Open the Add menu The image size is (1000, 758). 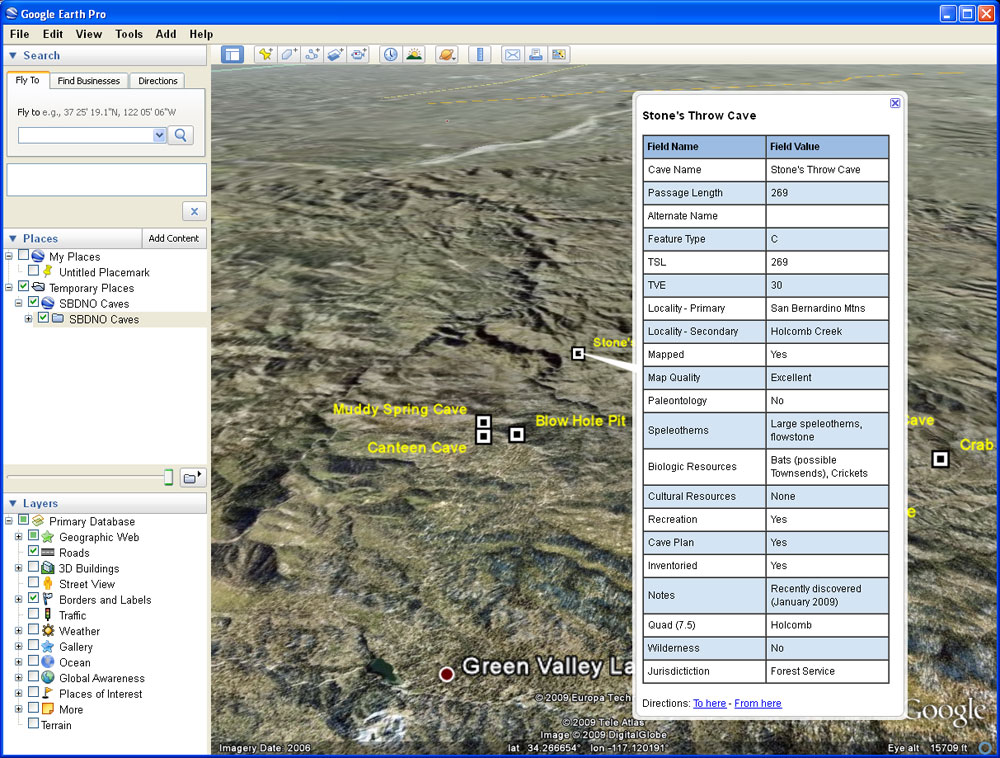(166, 34)
